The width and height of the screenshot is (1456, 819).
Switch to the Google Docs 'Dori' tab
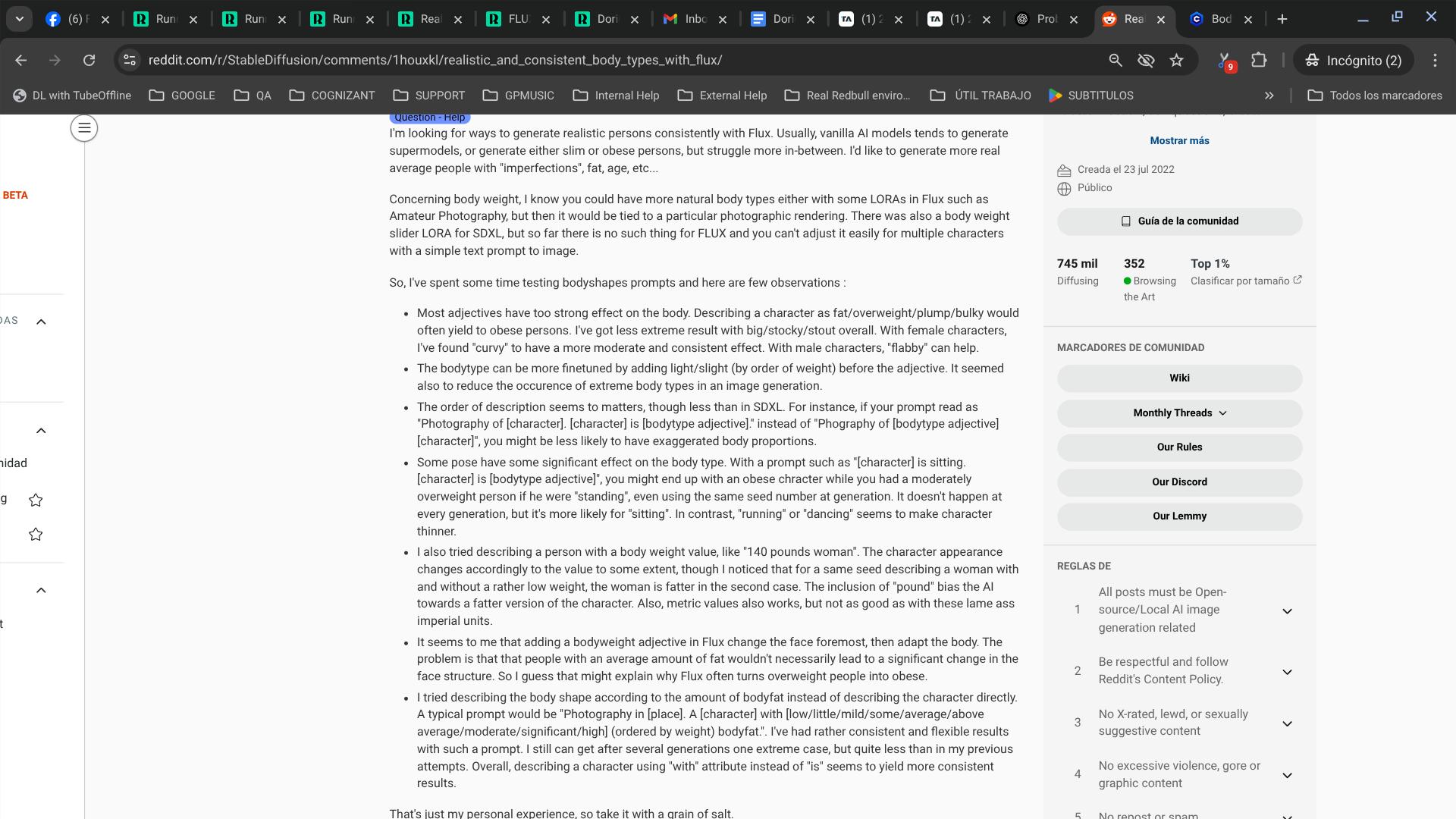tap(783, 20)
